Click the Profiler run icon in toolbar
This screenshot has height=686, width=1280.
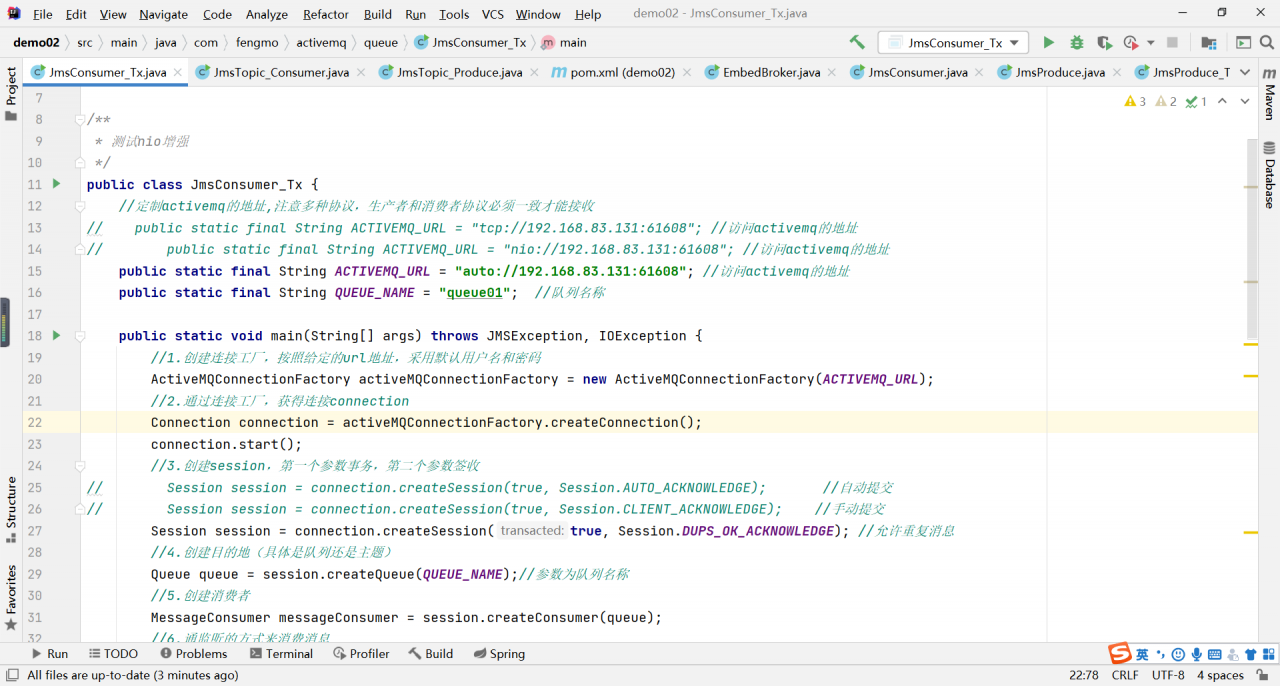click(1131, 42)
